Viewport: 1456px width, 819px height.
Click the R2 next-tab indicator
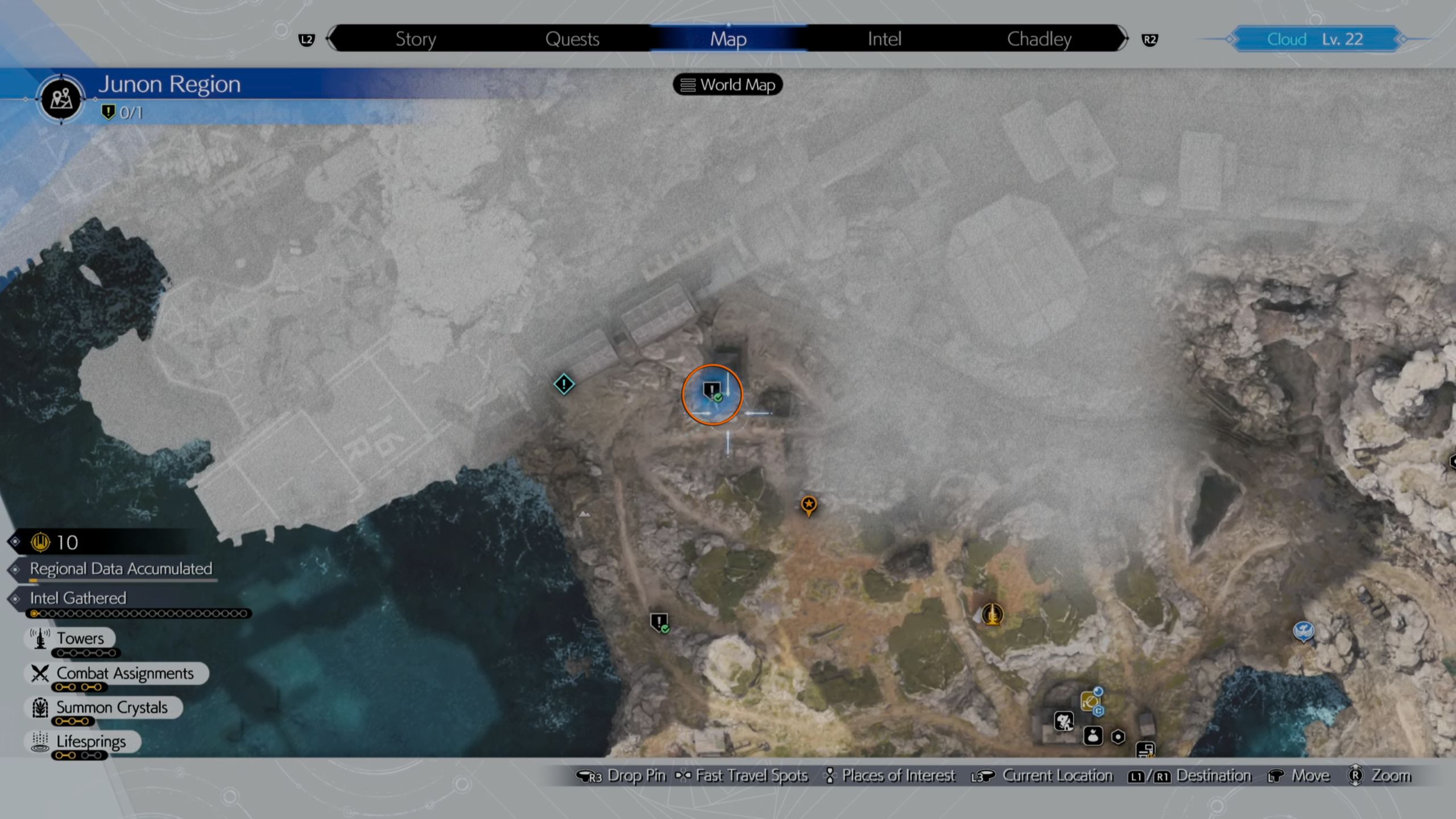(x=1149, y=40)
